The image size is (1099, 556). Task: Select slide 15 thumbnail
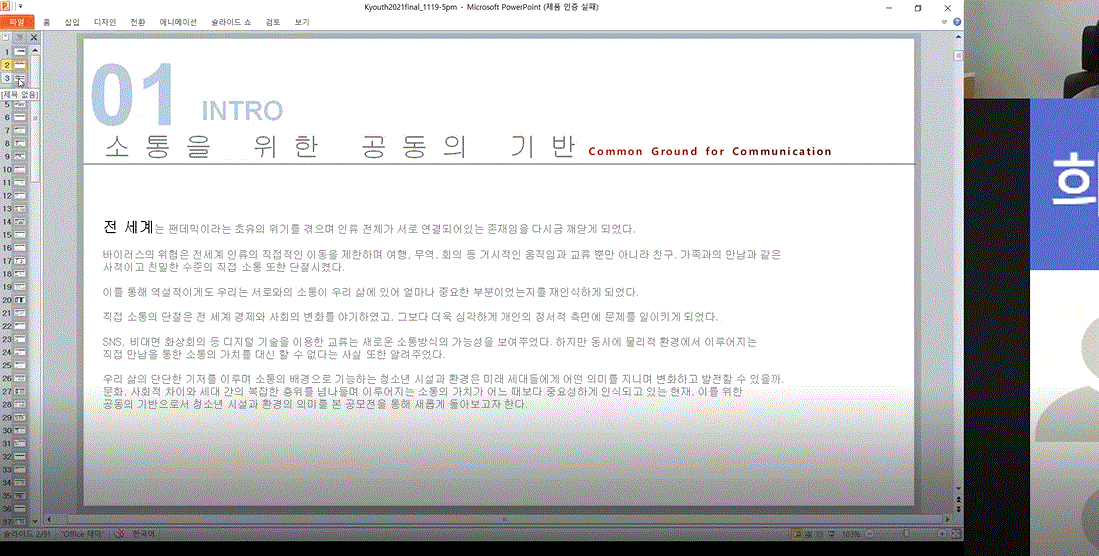pos(20,235)
